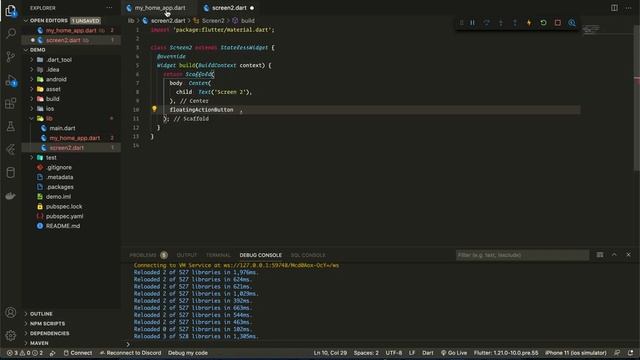
Task: Open .gitignore in the file tree
Action: pyautogui.click(x=71, y=167)
